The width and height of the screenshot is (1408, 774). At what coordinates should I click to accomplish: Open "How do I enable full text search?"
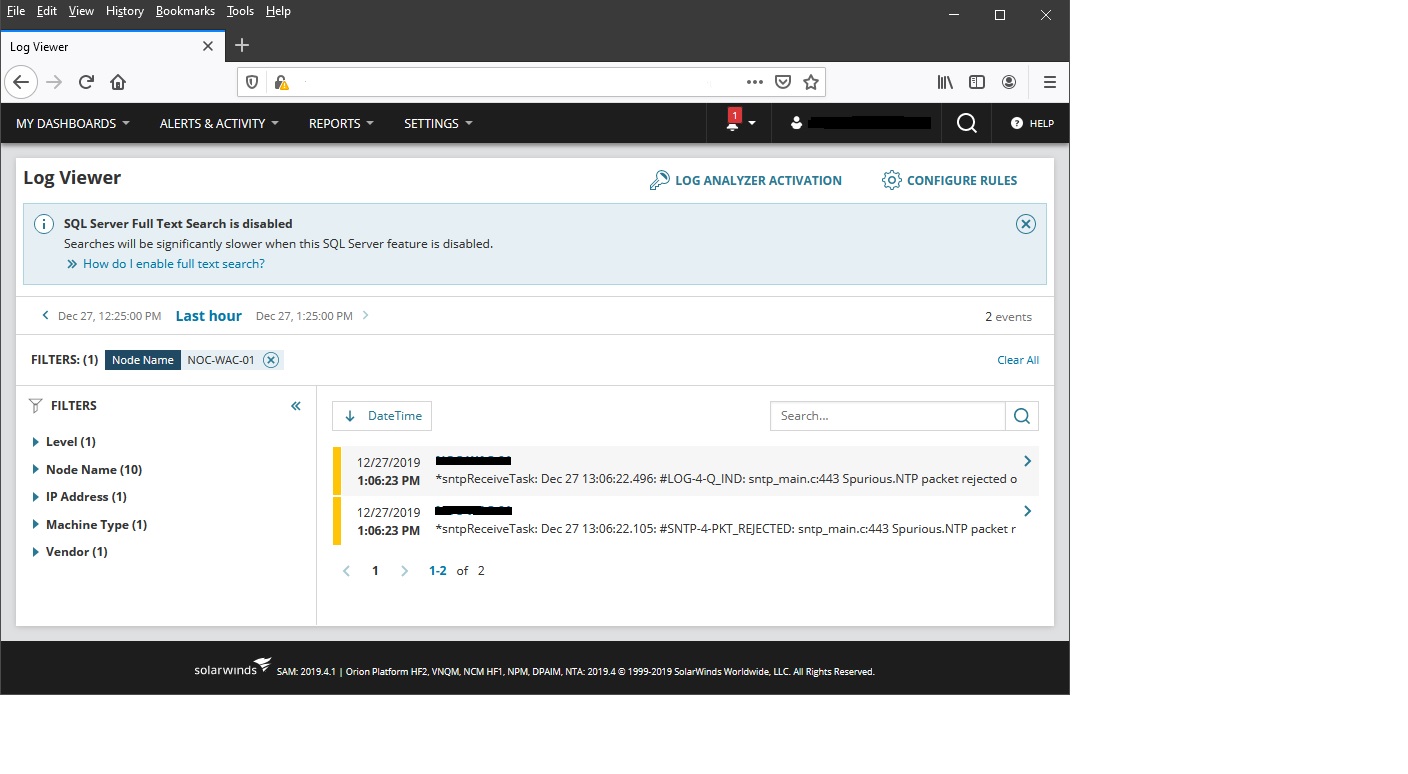tap(174, 263)
